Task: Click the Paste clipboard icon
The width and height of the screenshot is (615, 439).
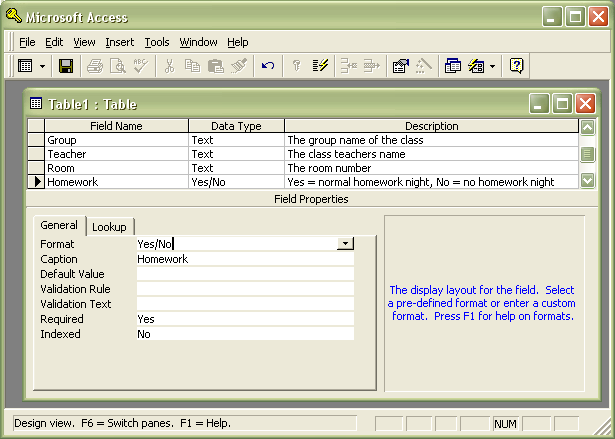Action: pyautogui.click(x=215, y=66)
